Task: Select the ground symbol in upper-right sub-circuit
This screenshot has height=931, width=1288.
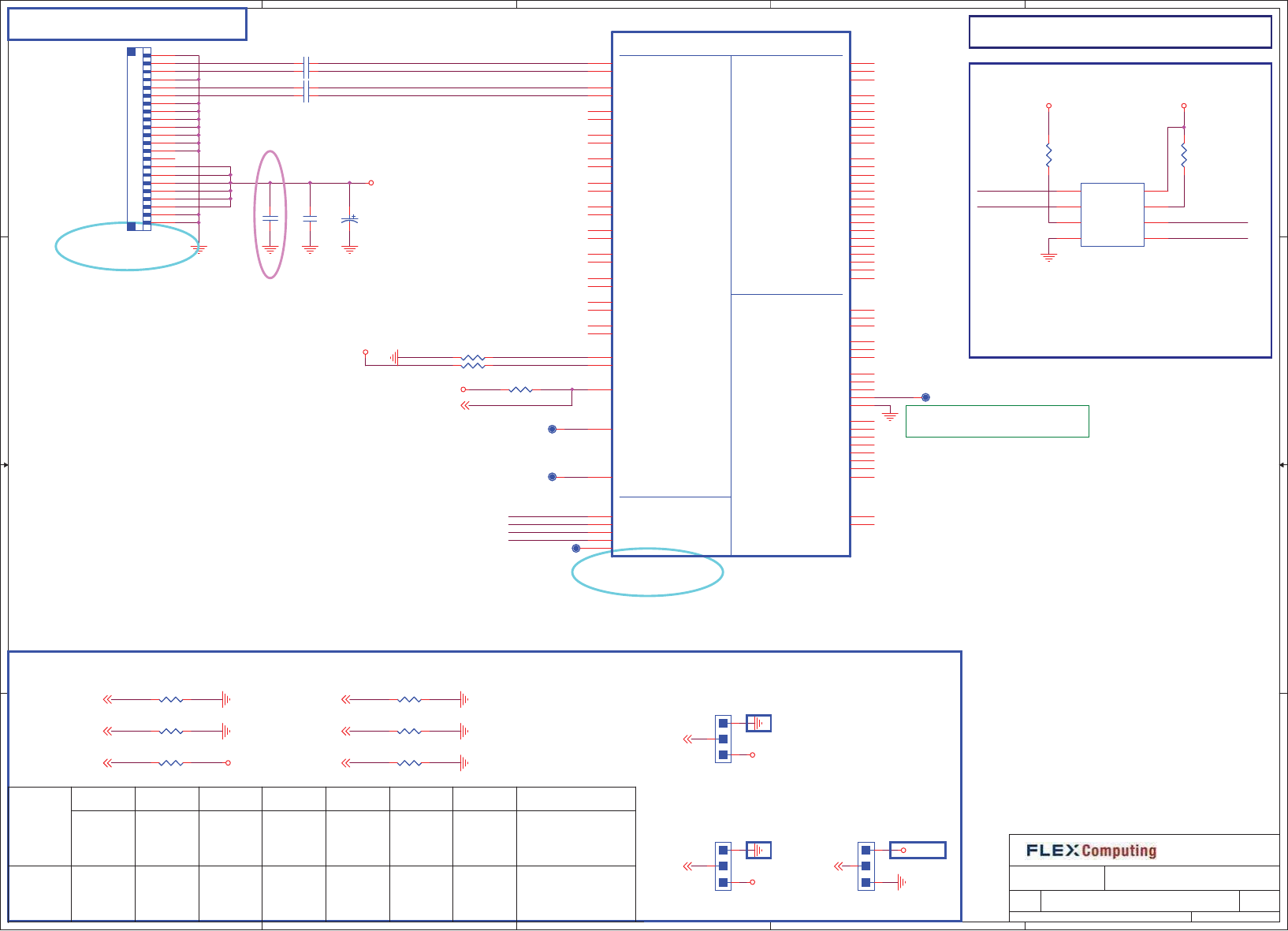Action: [x=1048, y=256]
